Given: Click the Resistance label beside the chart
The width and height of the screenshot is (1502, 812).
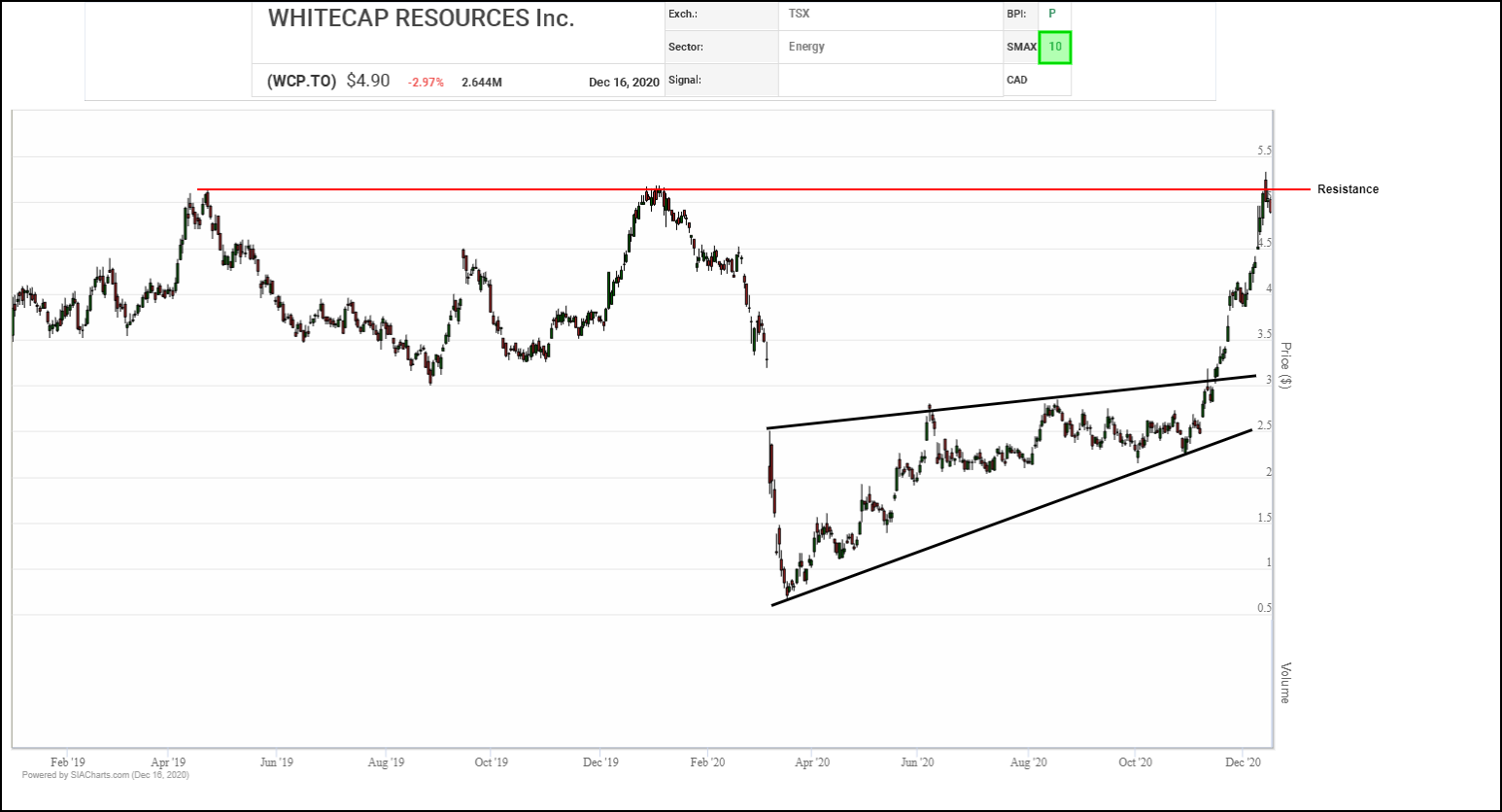Looking at the screenshot, I should tap(1348, 189).
